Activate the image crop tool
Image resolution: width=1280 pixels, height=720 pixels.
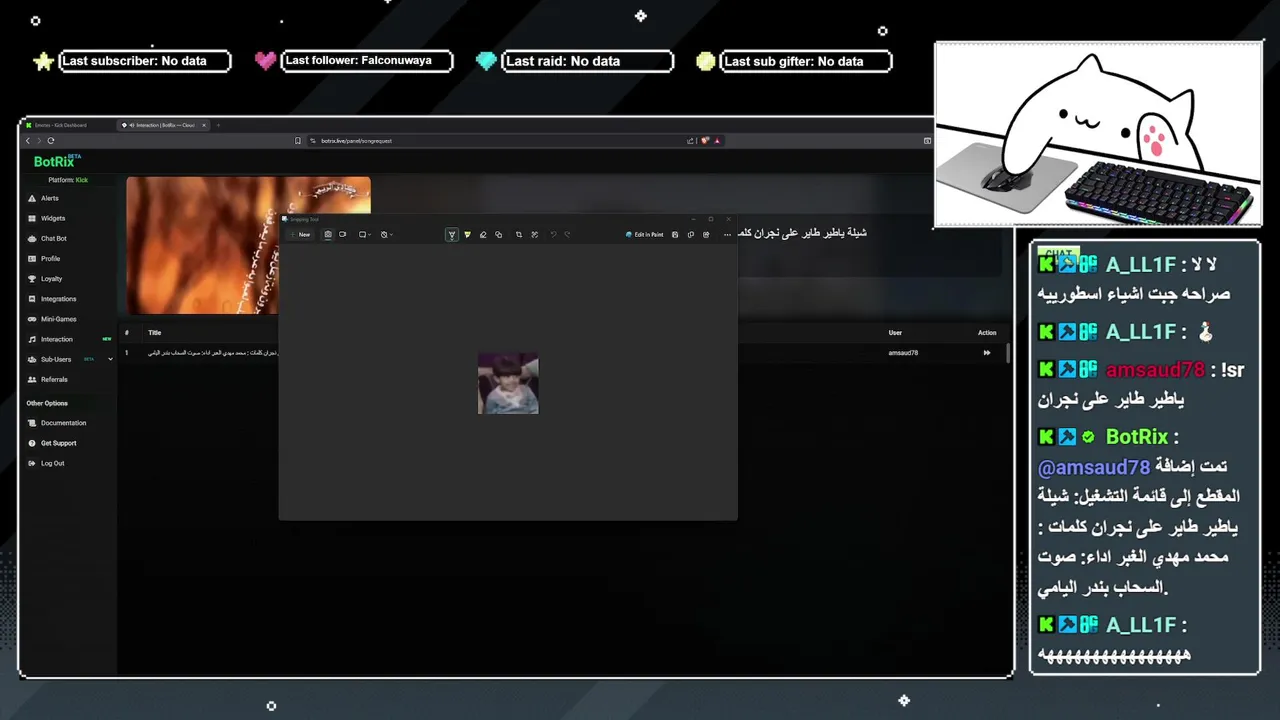pyautogui.click(x=519, y=234)
